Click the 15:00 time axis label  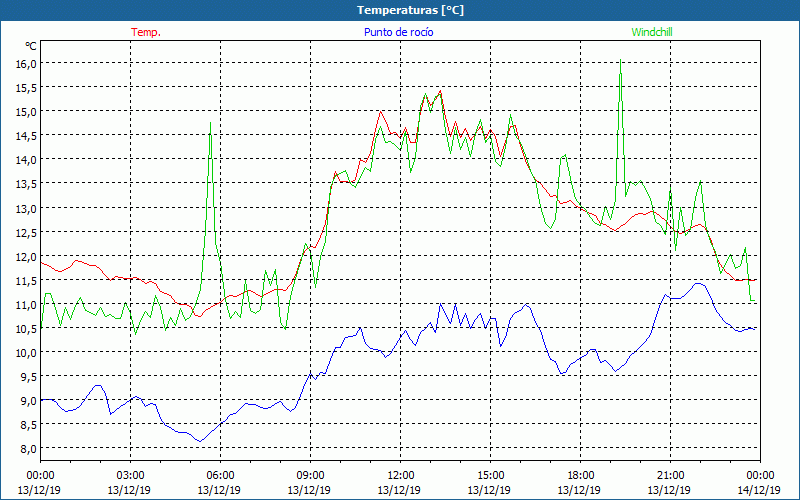pos(490,476)
